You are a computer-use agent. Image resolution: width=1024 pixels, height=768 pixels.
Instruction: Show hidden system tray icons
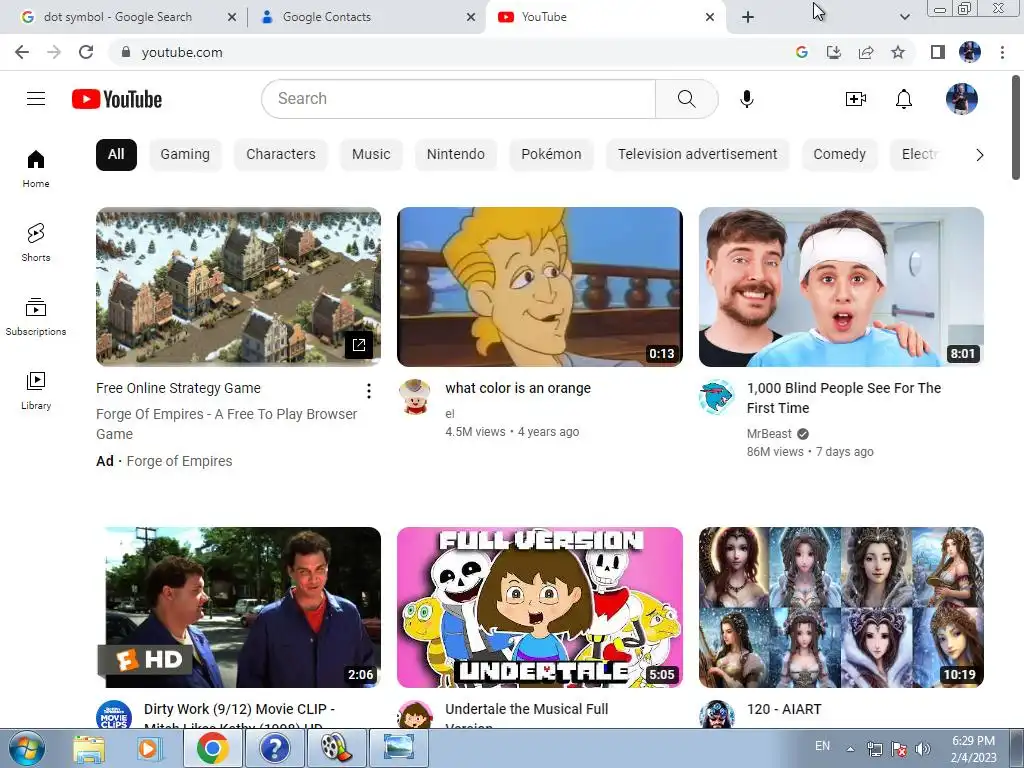(850, 749)
